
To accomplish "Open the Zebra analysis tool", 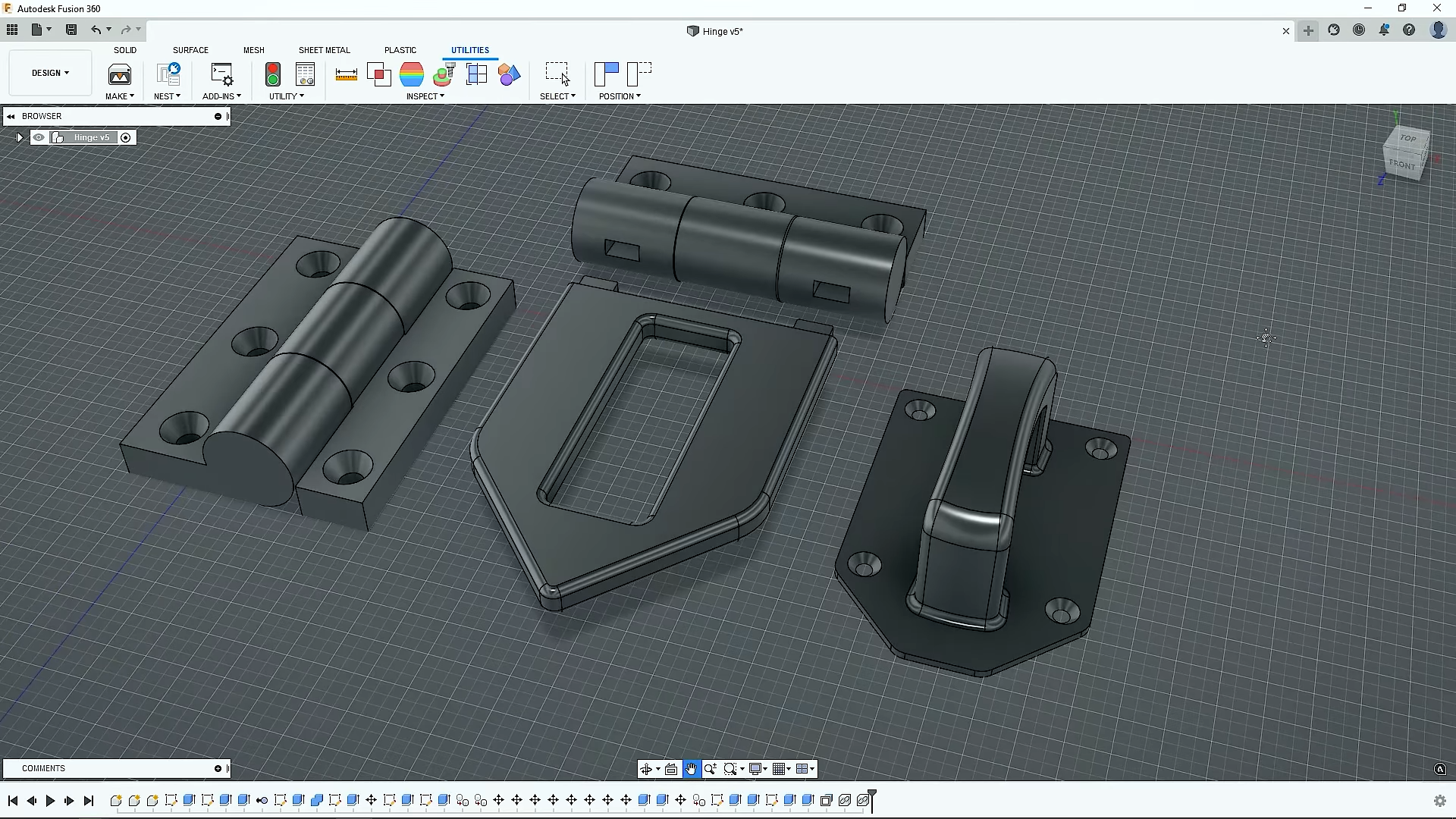I will pos(412,74).
